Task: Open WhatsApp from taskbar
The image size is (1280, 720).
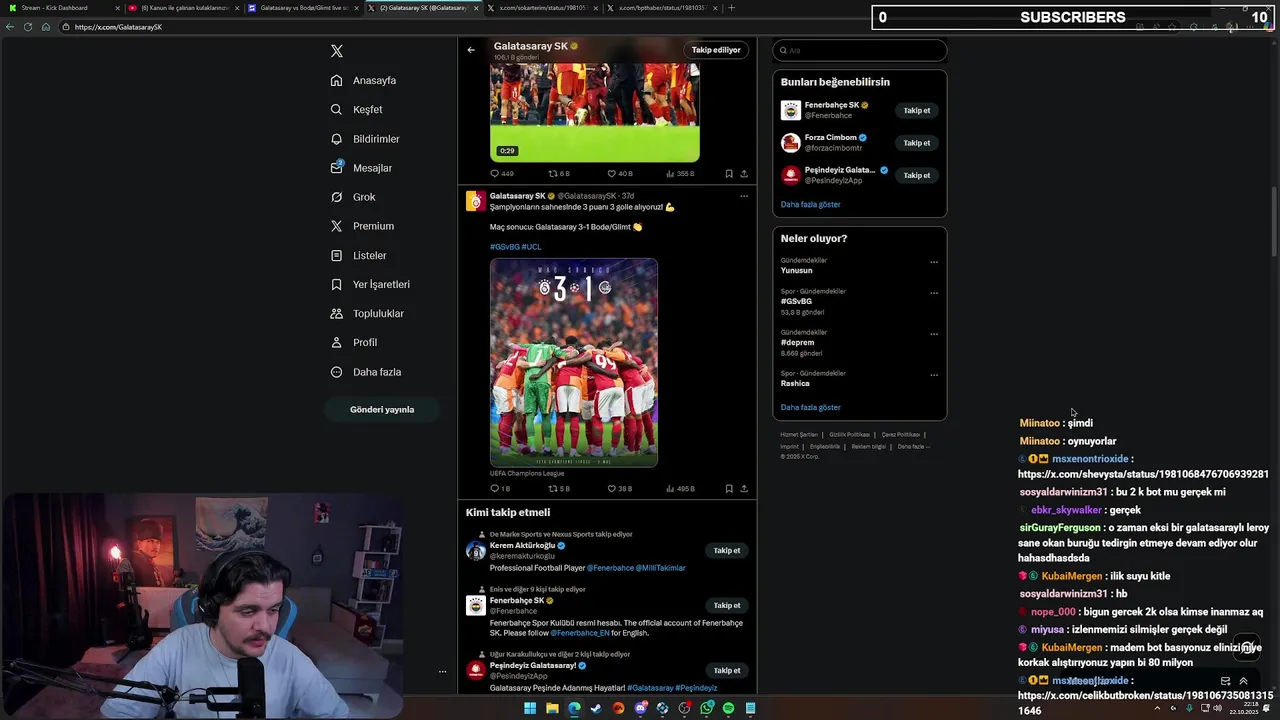Action: point(707,709)
